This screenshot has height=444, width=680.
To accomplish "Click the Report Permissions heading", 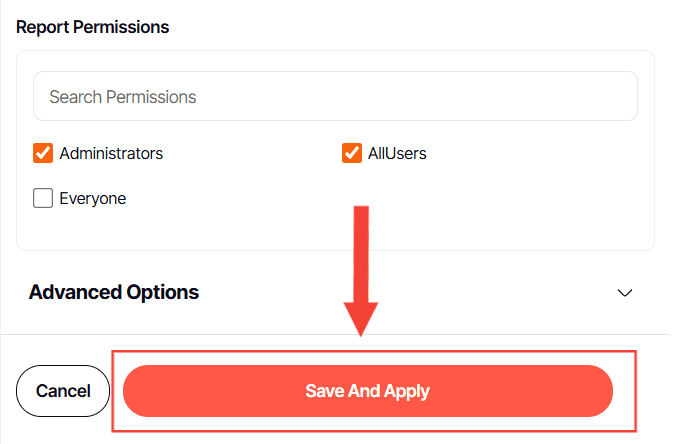I will pos(93,27).
